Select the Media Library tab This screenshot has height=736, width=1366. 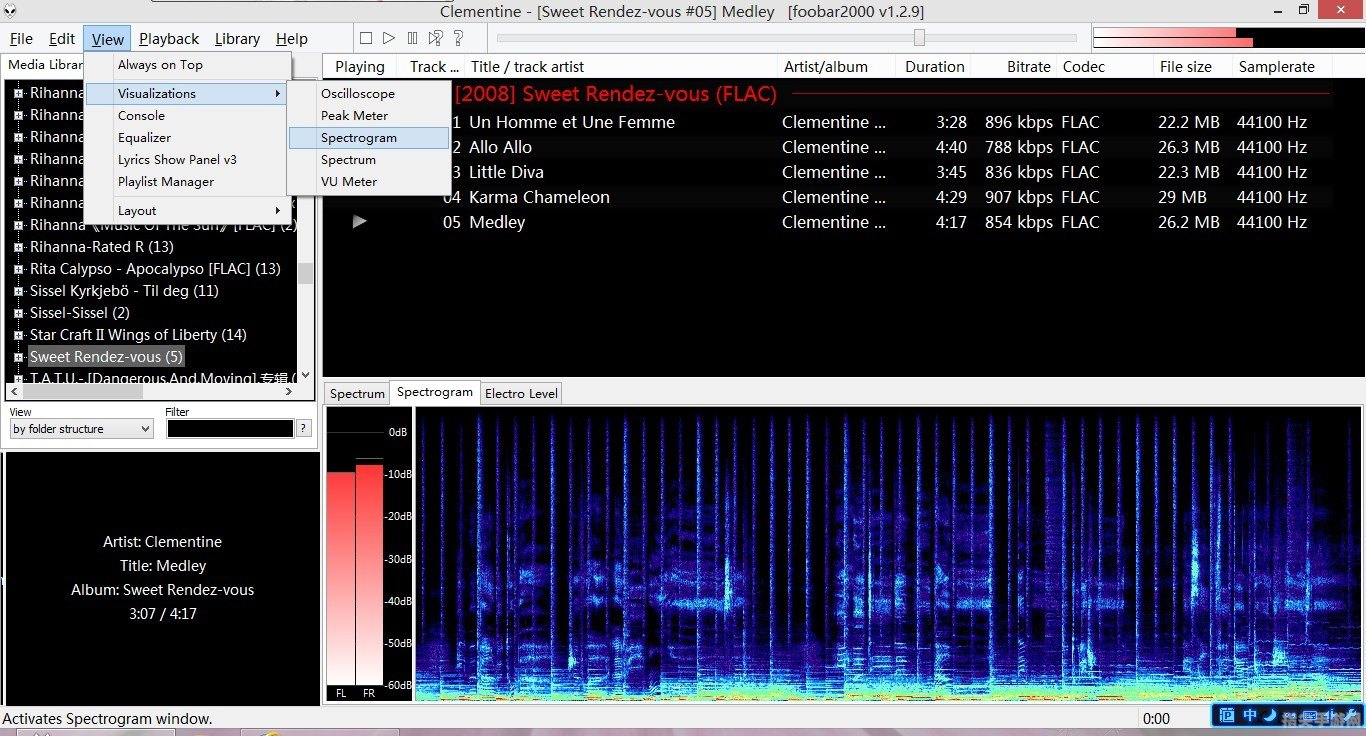tap(44, 65)
